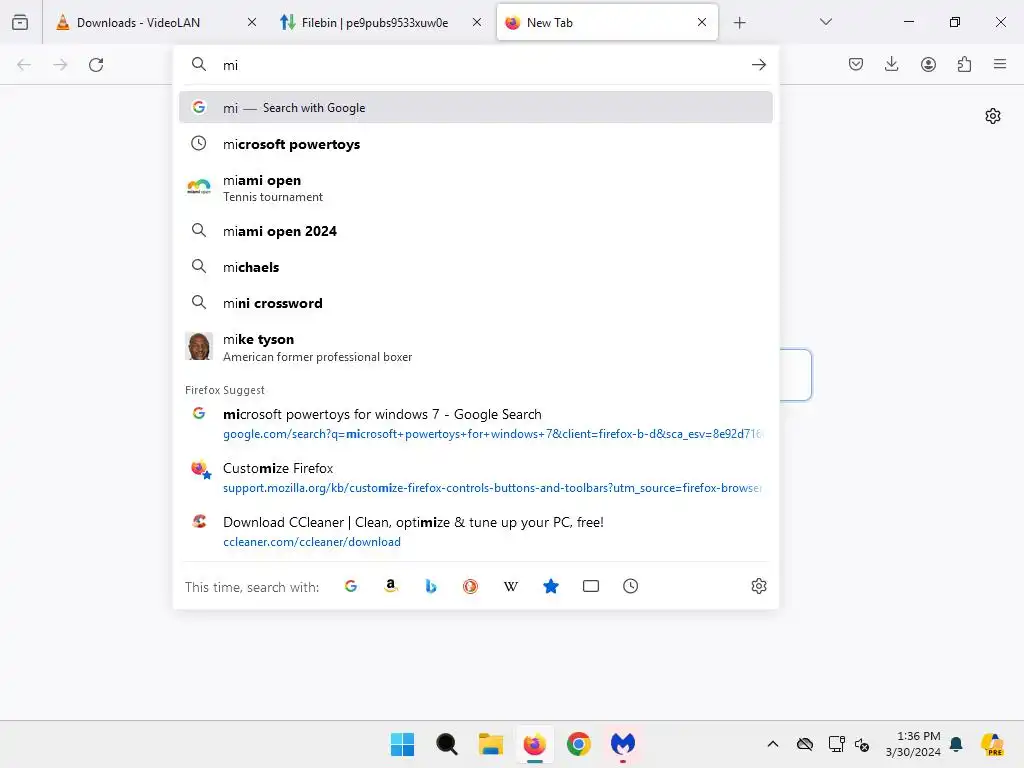Image resolution: width=1024 pixels, height=768 pixels.
Task: Open the Download CCleaner page
Action: 475,532
